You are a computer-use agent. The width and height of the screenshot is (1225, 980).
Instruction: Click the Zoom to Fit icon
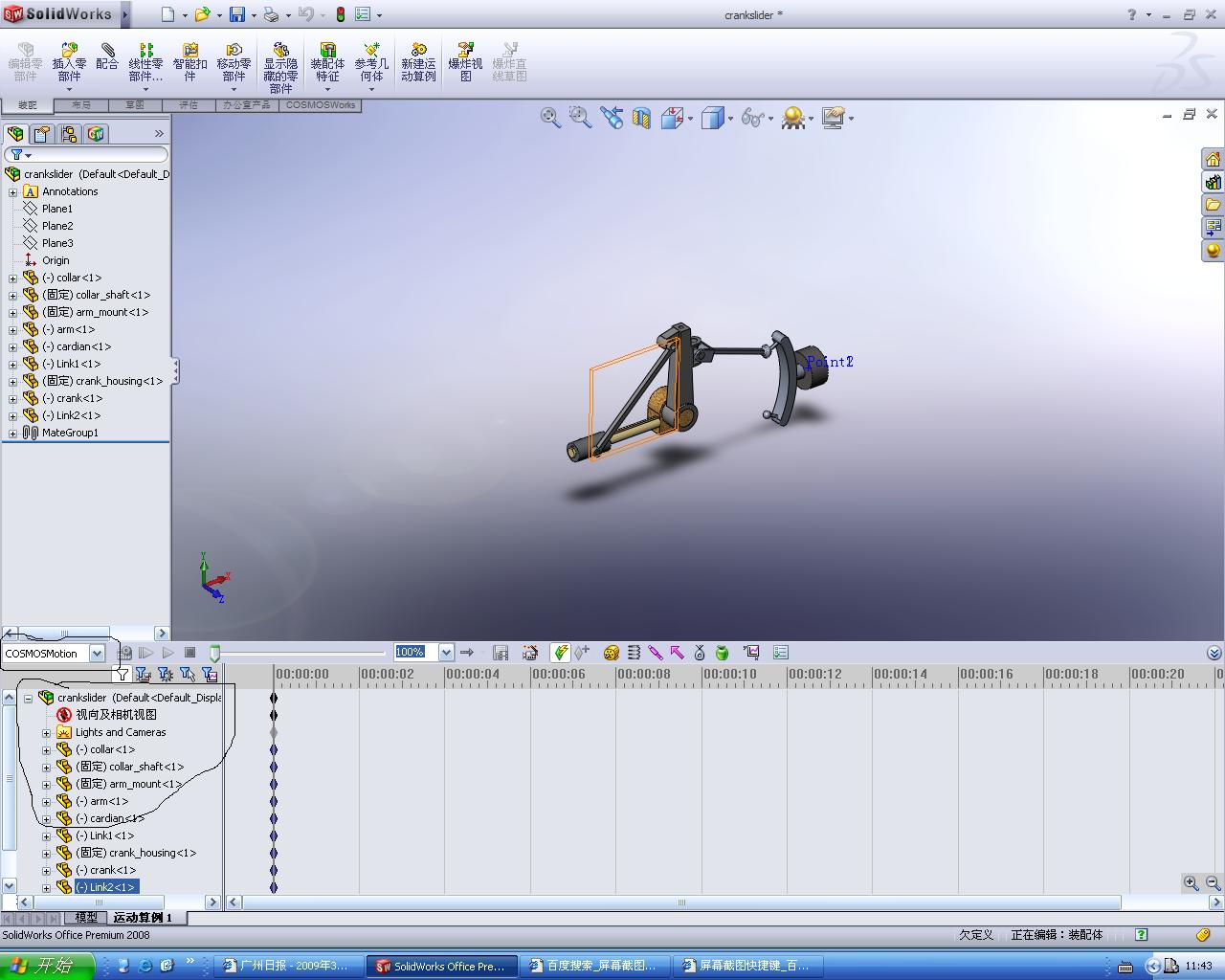[x=550, y=118]
